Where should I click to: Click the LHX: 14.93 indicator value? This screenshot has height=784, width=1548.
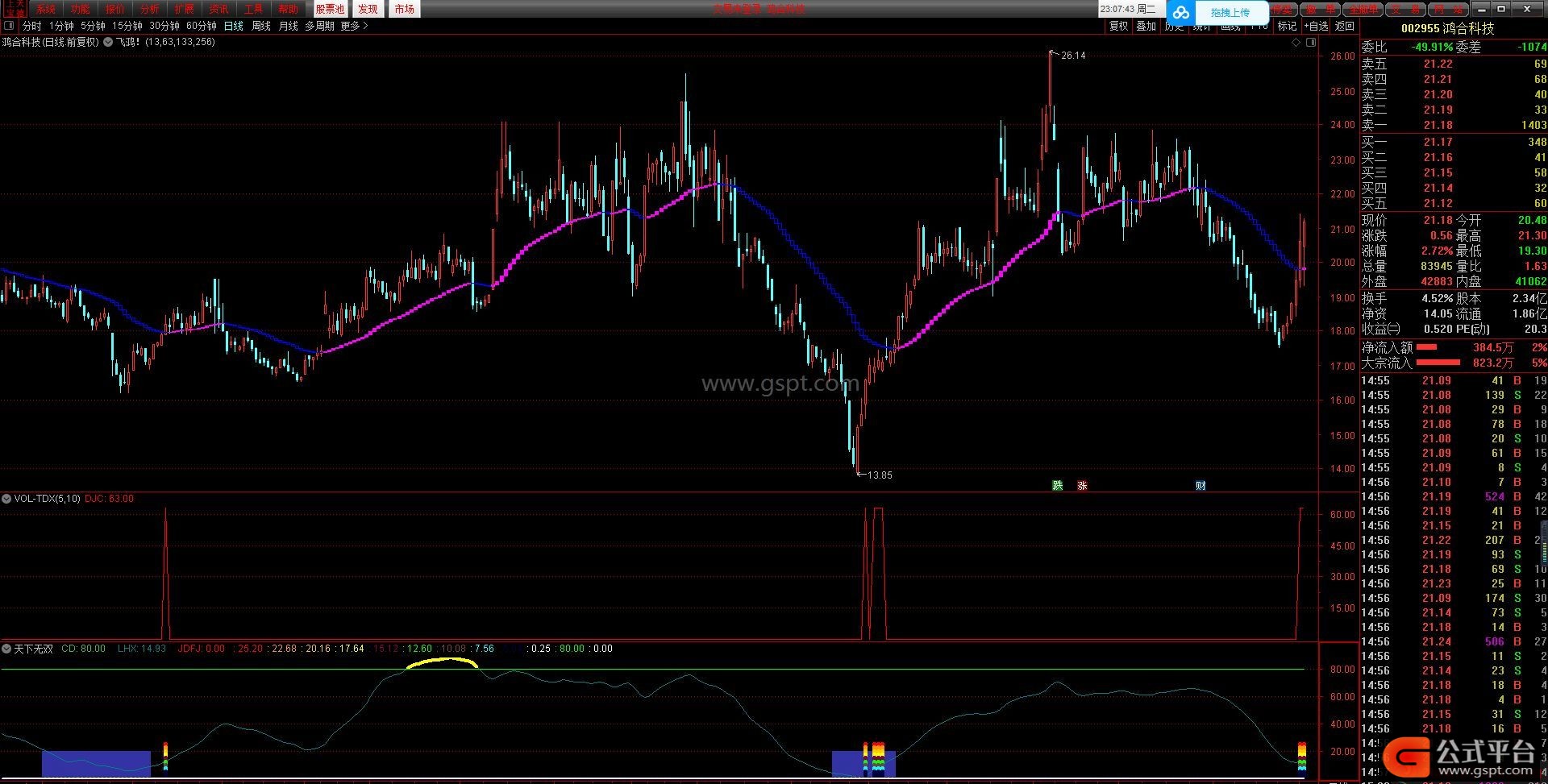[141, 649]
